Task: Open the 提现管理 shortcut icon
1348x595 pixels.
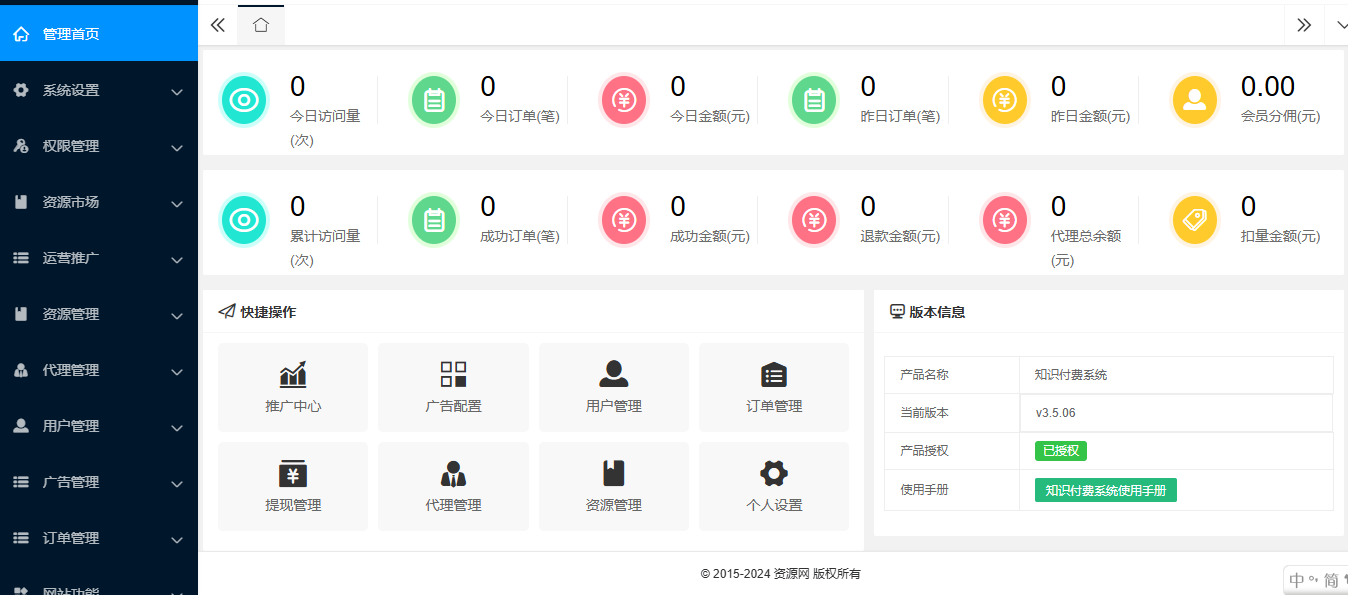Action: pos(293,473)
